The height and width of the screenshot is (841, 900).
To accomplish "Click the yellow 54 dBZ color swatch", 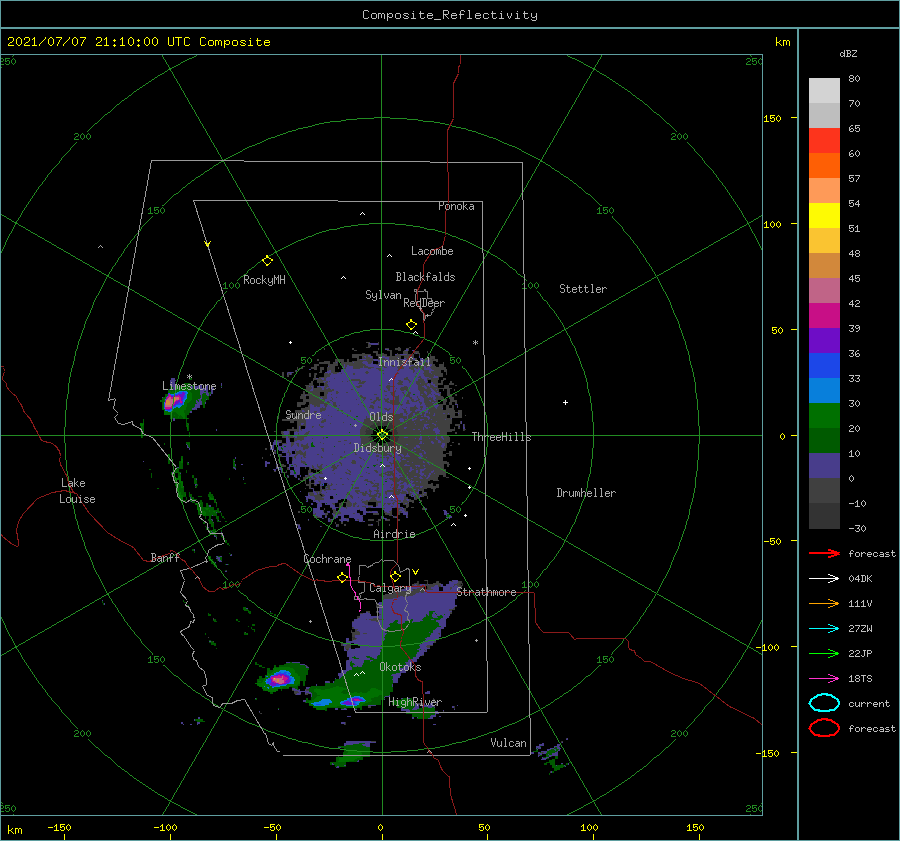I will (824, 215).
